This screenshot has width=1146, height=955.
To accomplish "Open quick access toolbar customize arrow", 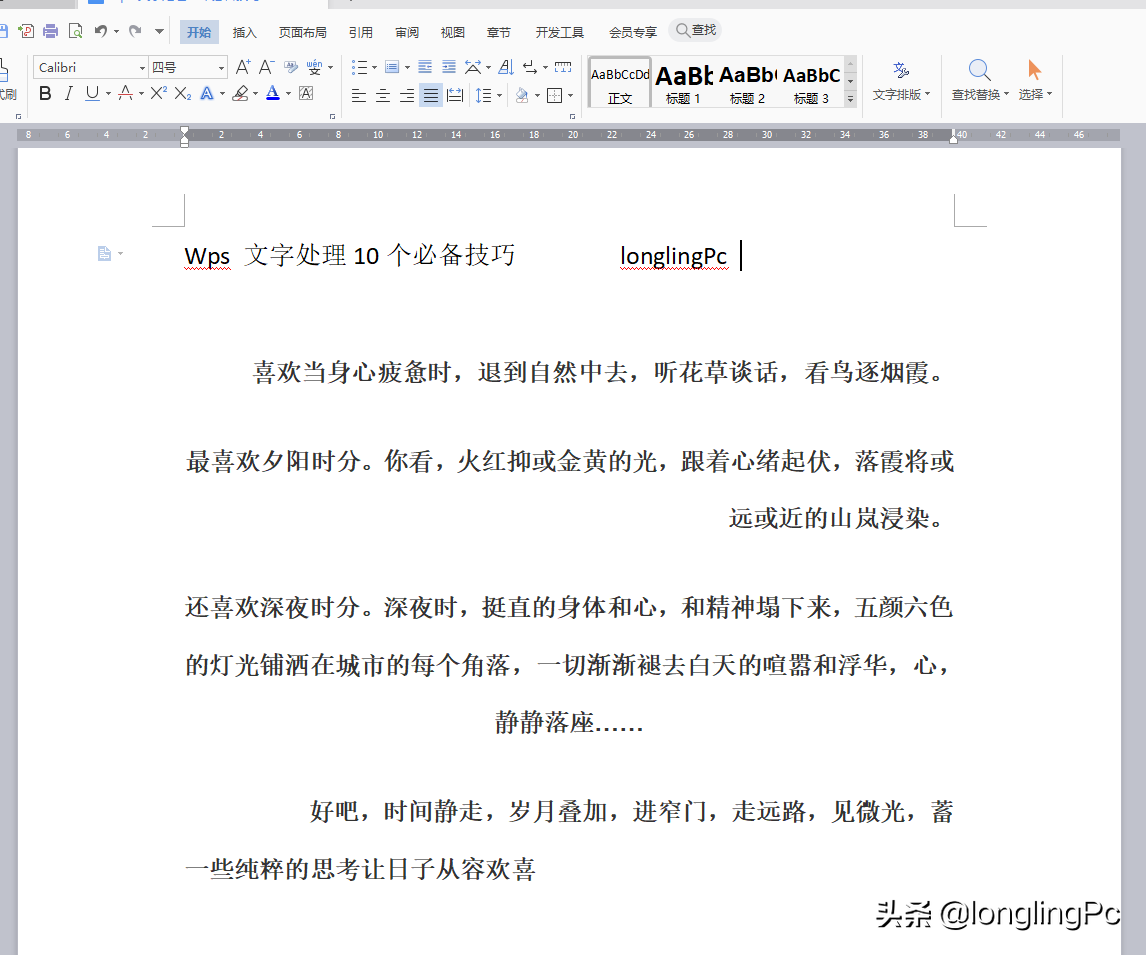I will coord(159,31).
